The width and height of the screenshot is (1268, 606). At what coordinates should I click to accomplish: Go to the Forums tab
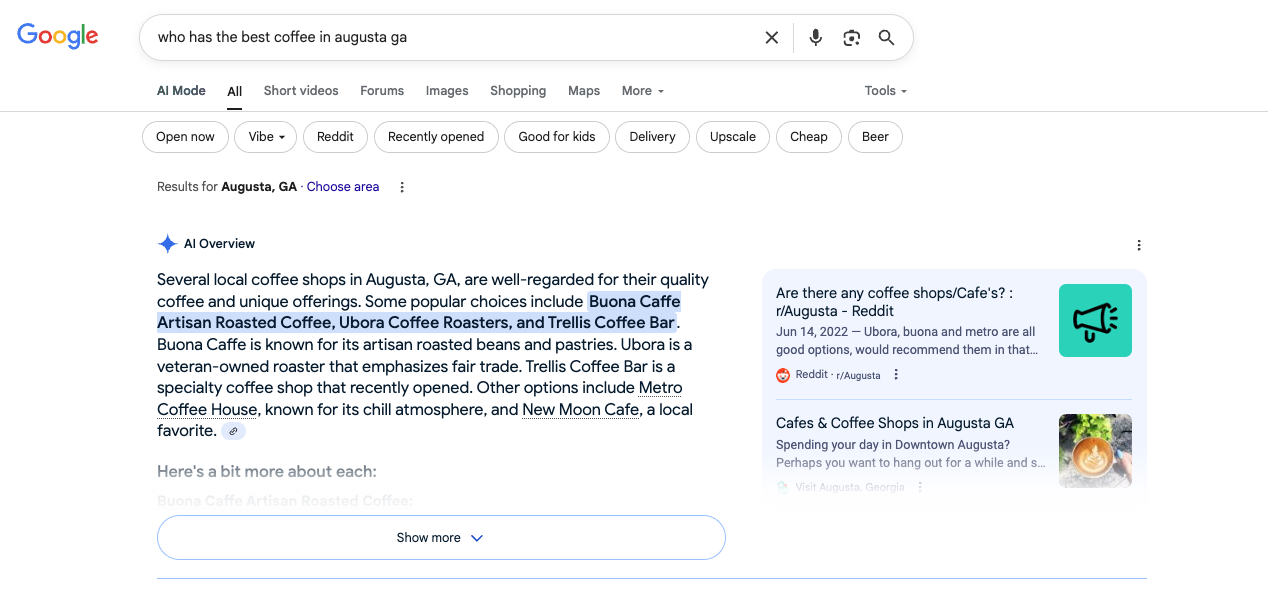[x=382, y=91]
